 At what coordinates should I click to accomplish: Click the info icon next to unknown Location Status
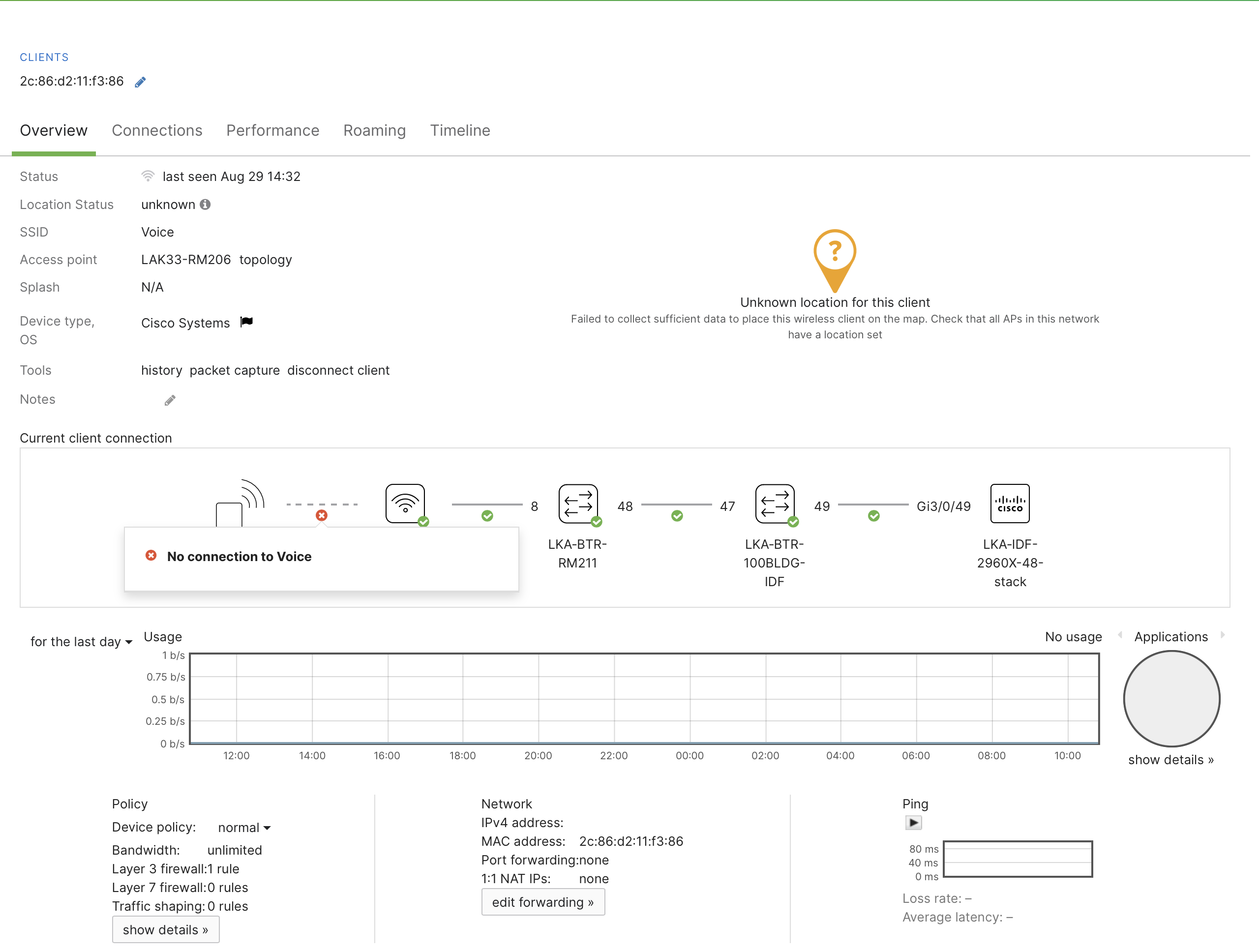coord(206,204)
